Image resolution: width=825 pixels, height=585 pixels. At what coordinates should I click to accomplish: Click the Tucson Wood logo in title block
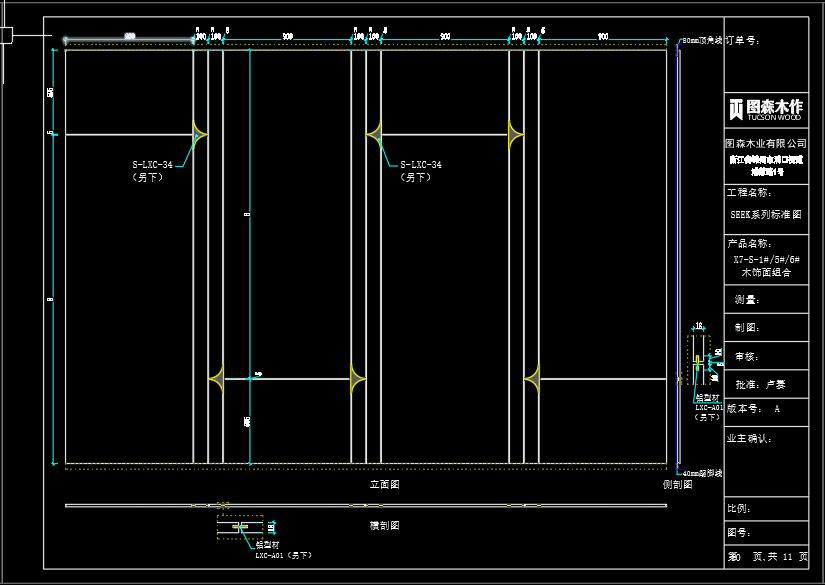click(765, 109)
